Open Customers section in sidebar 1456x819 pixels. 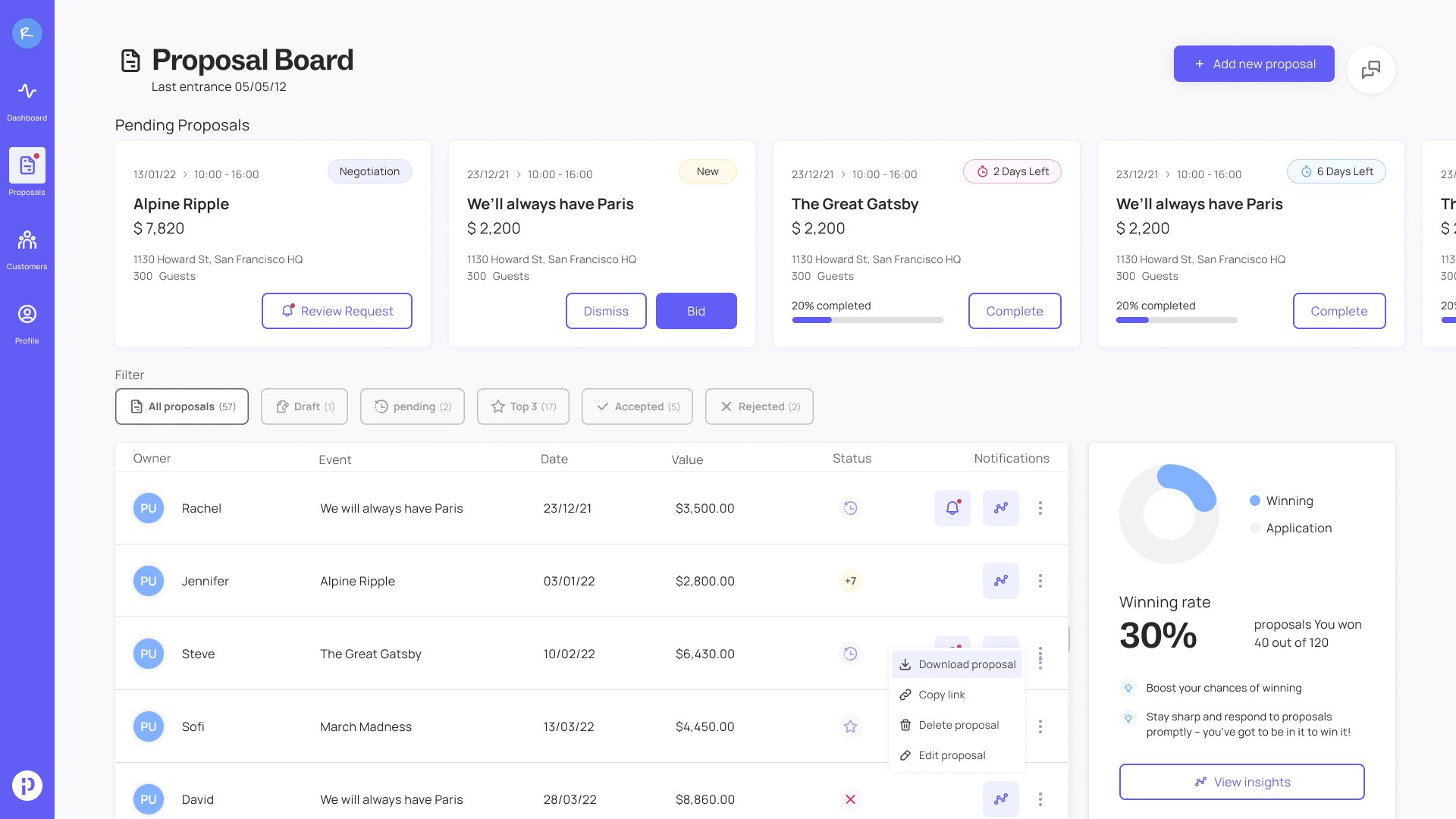(x=27, y=249)
